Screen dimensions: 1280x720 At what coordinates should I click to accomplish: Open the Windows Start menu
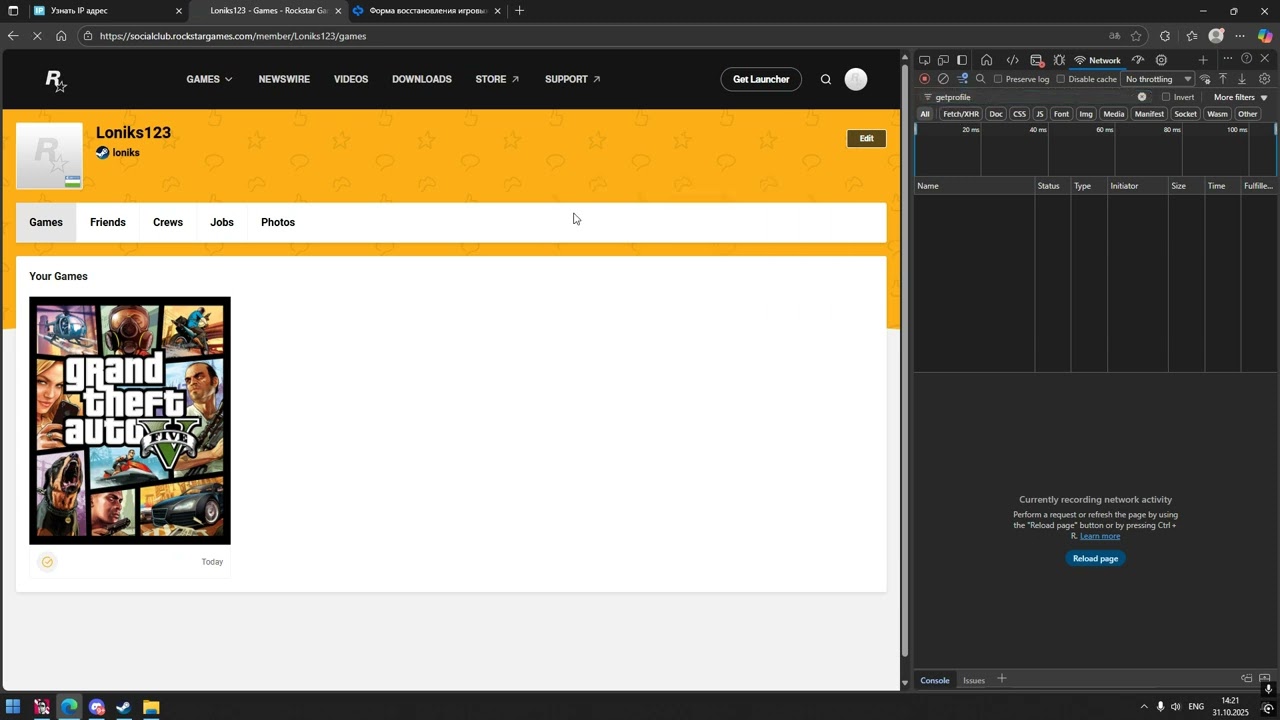click(13, 707)
